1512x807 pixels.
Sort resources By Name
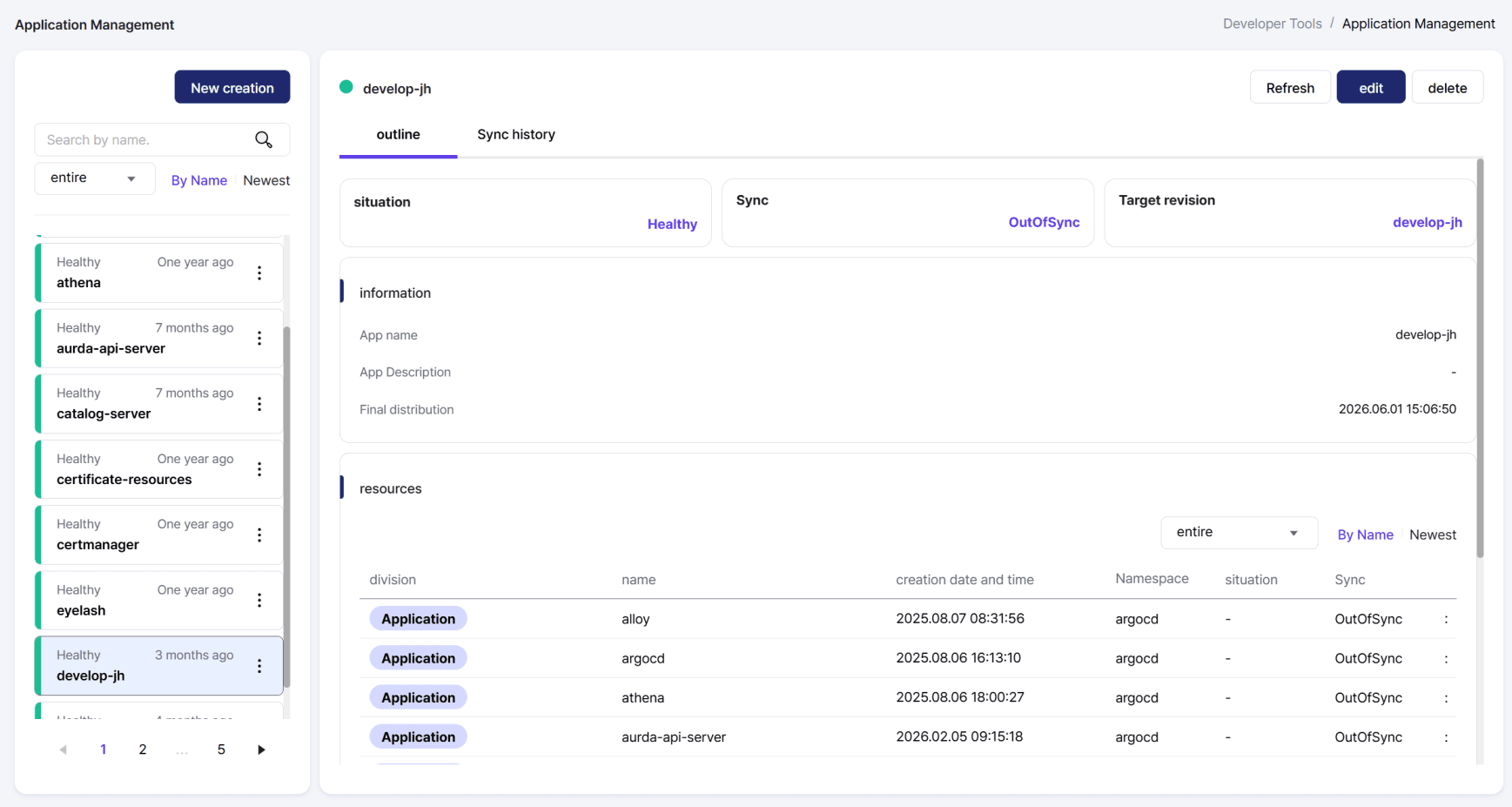coord(1365,535)
